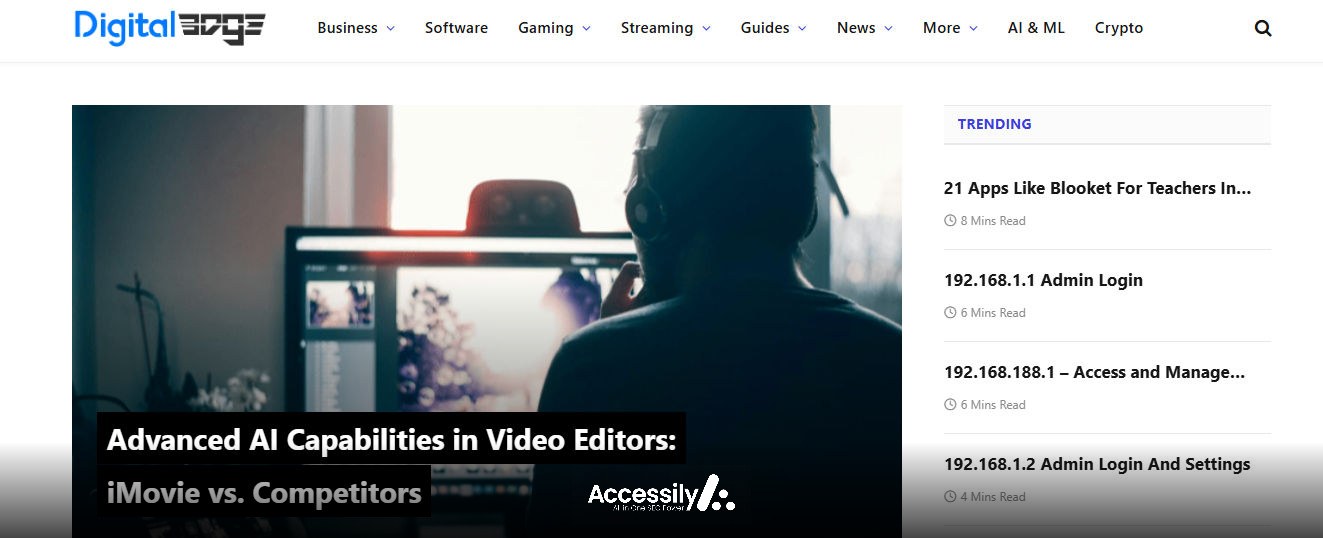
Task: Expand the Streaming menu chevron
Action: pyautogui.click(x=706, y=29)
